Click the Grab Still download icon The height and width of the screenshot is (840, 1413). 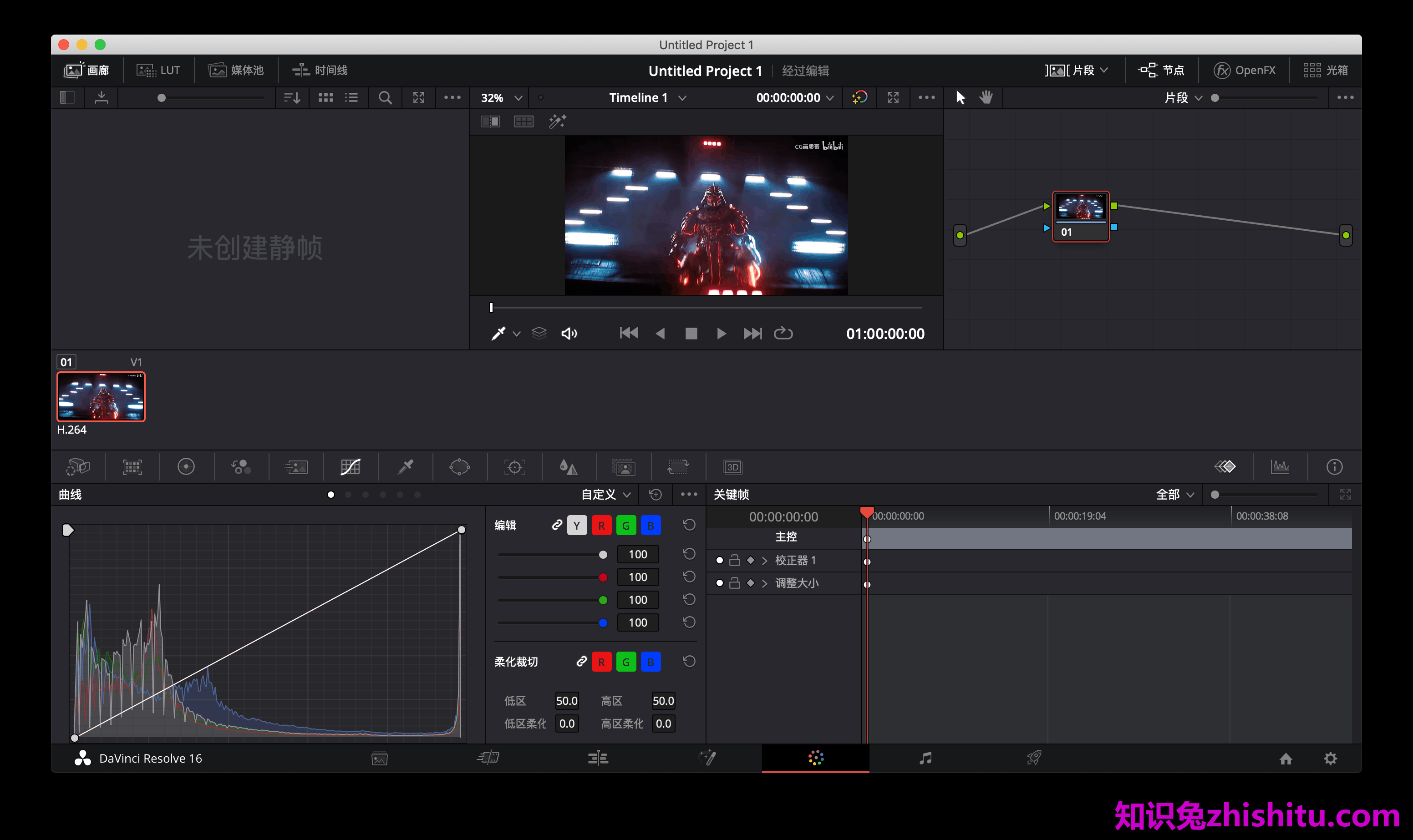click(x=102, y=97)
